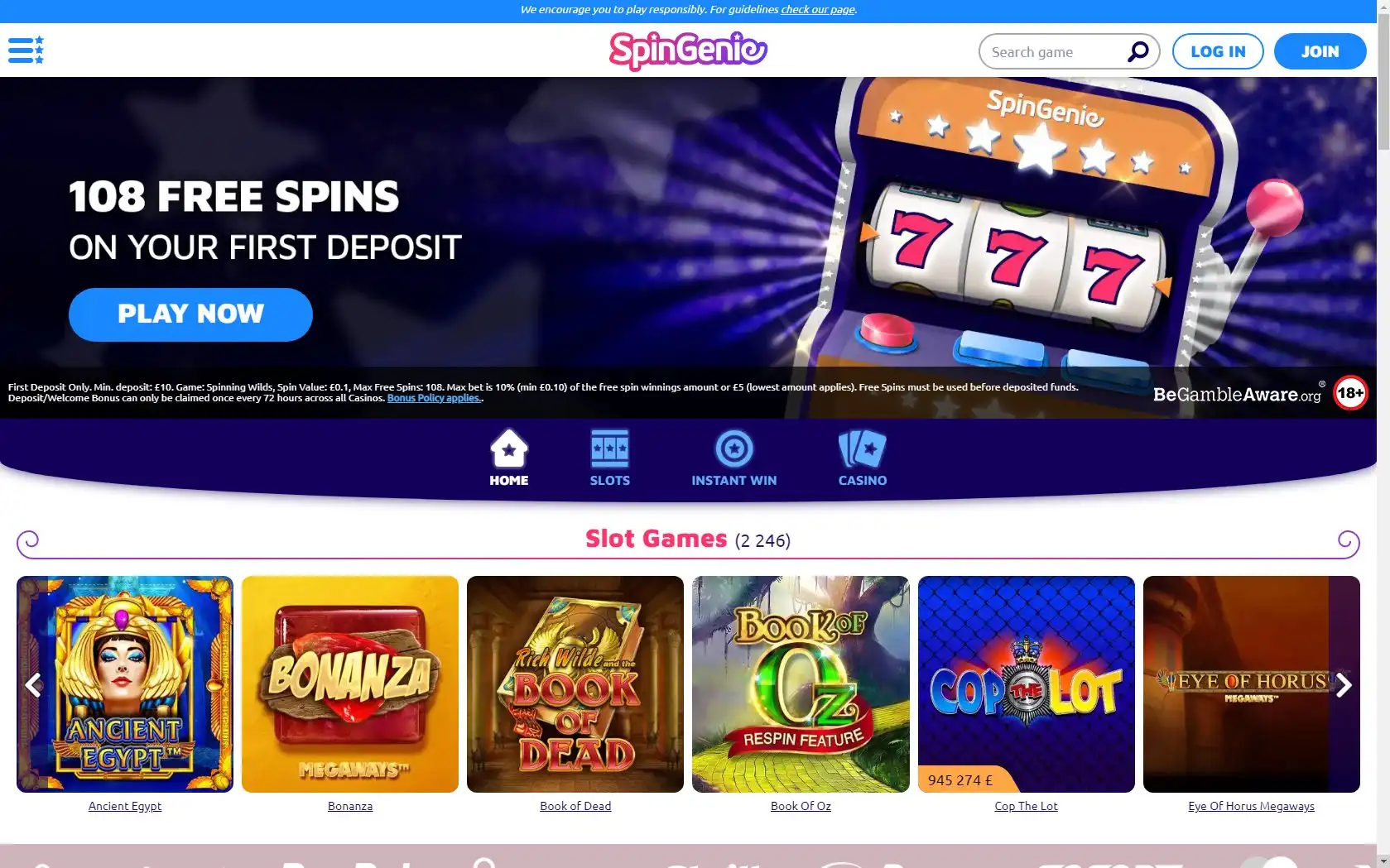The height and width of the screenshot is (868, 1390).
Task: Open the Bonanza Megaways game thumbnail
Action: pyautogui.click(x=350, y=684)
